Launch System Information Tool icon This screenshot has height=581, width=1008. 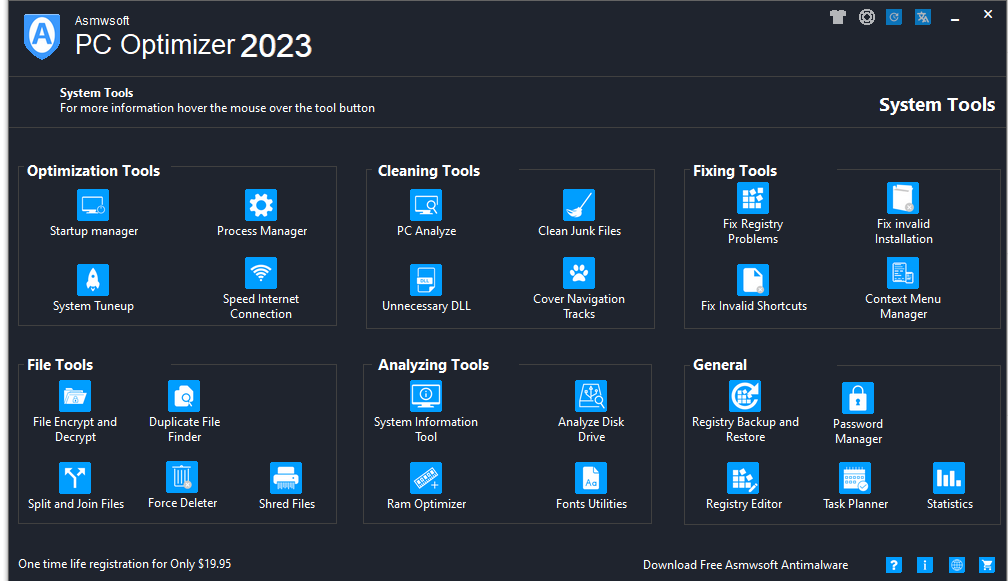point(426,396)
